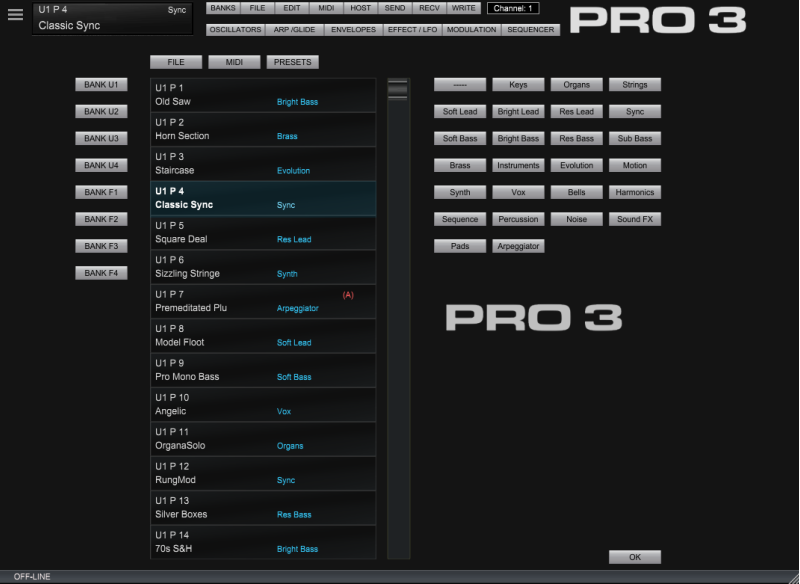Open the BANKS menu
Image resolution: width=800 pixels, height=584 pixels.
tap(222, 7)
